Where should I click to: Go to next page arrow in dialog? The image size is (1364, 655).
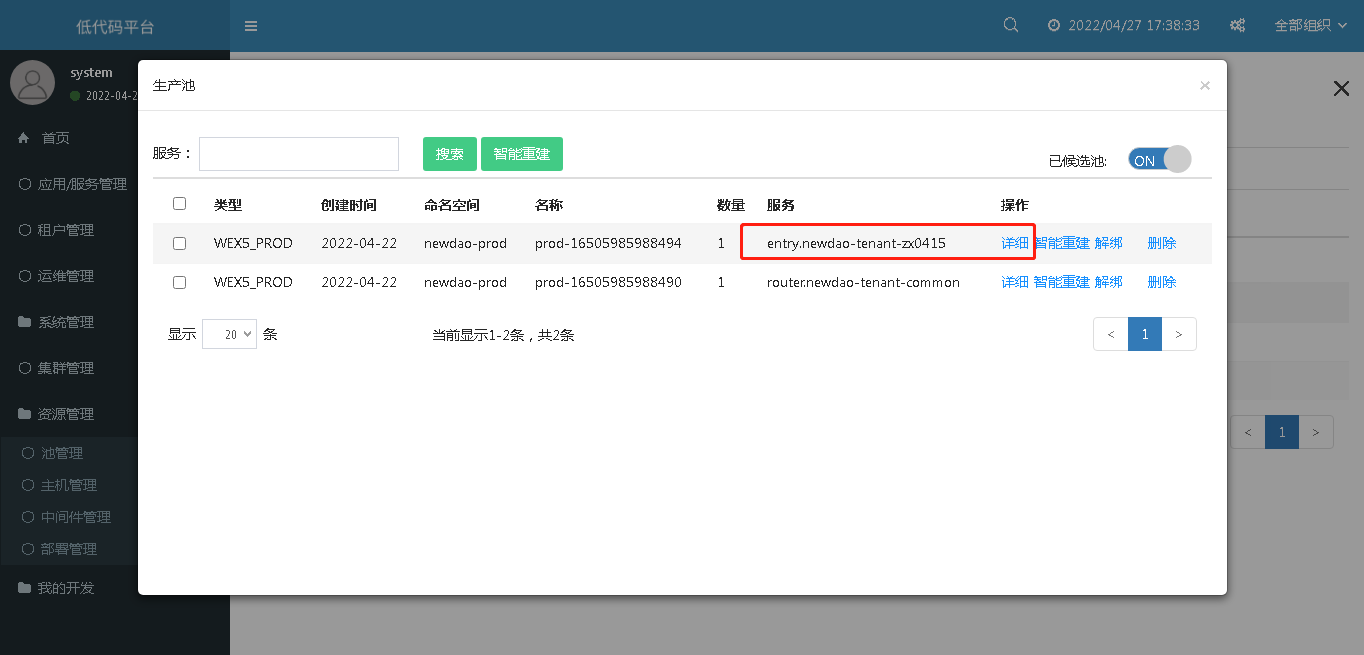click(x=1179, y=334)
